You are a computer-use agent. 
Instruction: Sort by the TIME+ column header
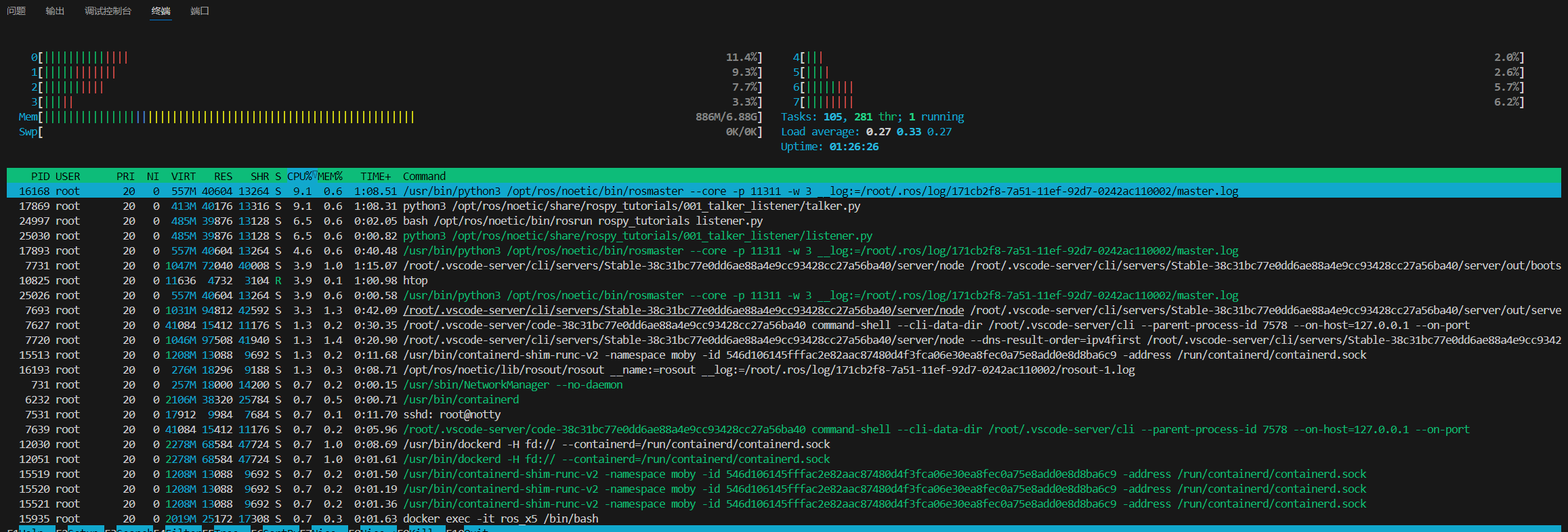(x=375, y=176)
